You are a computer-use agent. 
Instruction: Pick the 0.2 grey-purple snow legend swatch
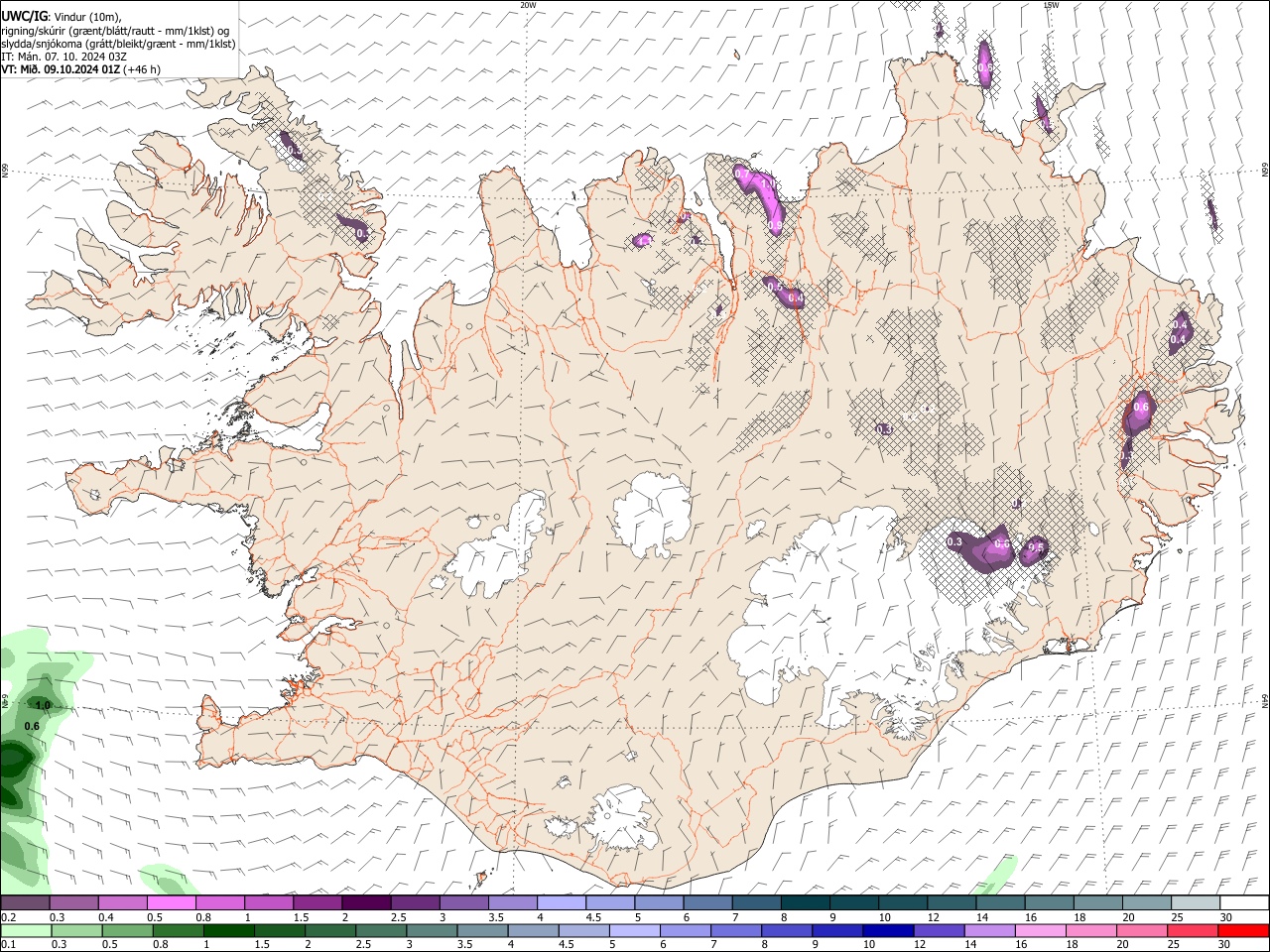pos(26,902)
